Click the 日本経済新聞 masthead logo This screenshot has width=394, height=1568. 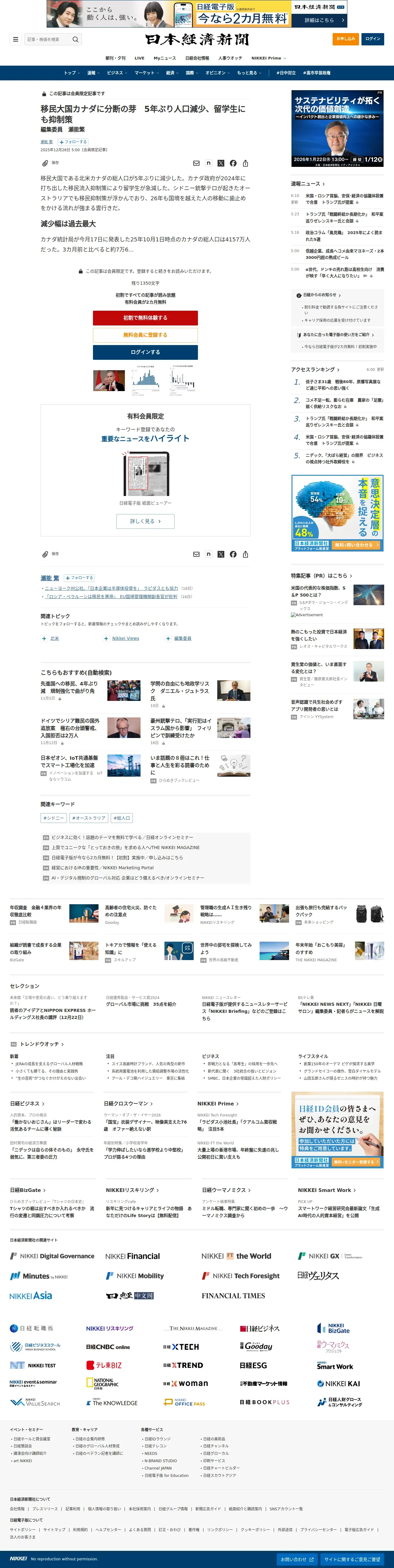tap(197, 40)
